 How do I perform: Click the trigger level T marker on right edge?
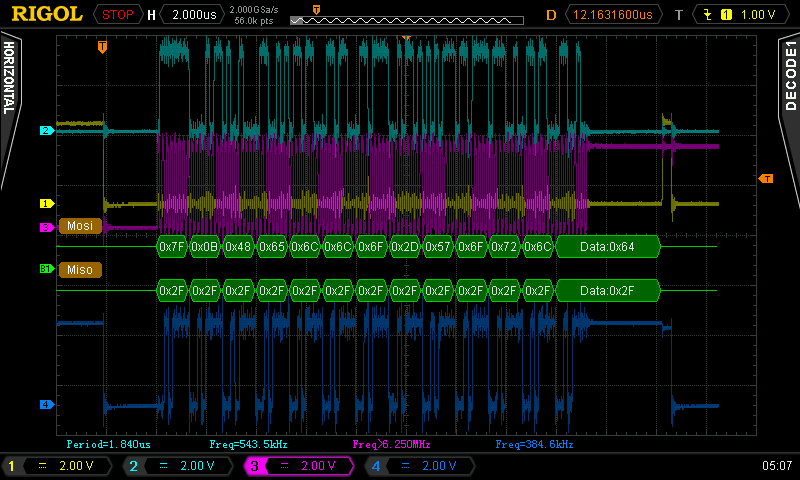765,179
